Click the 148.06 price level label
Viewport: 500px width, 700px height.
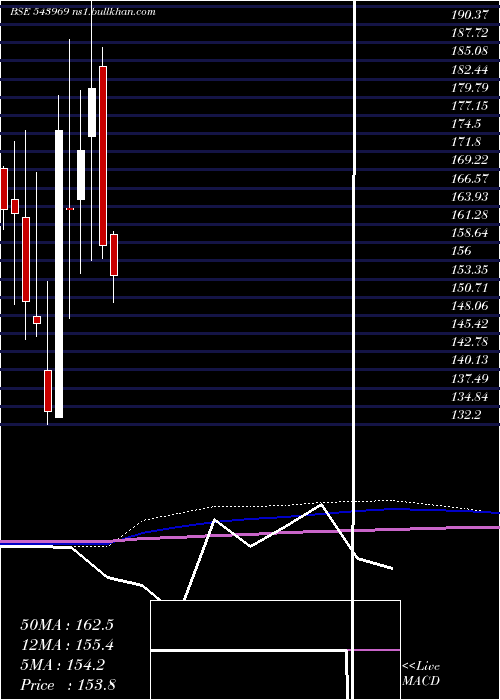[x=469, y=306]
